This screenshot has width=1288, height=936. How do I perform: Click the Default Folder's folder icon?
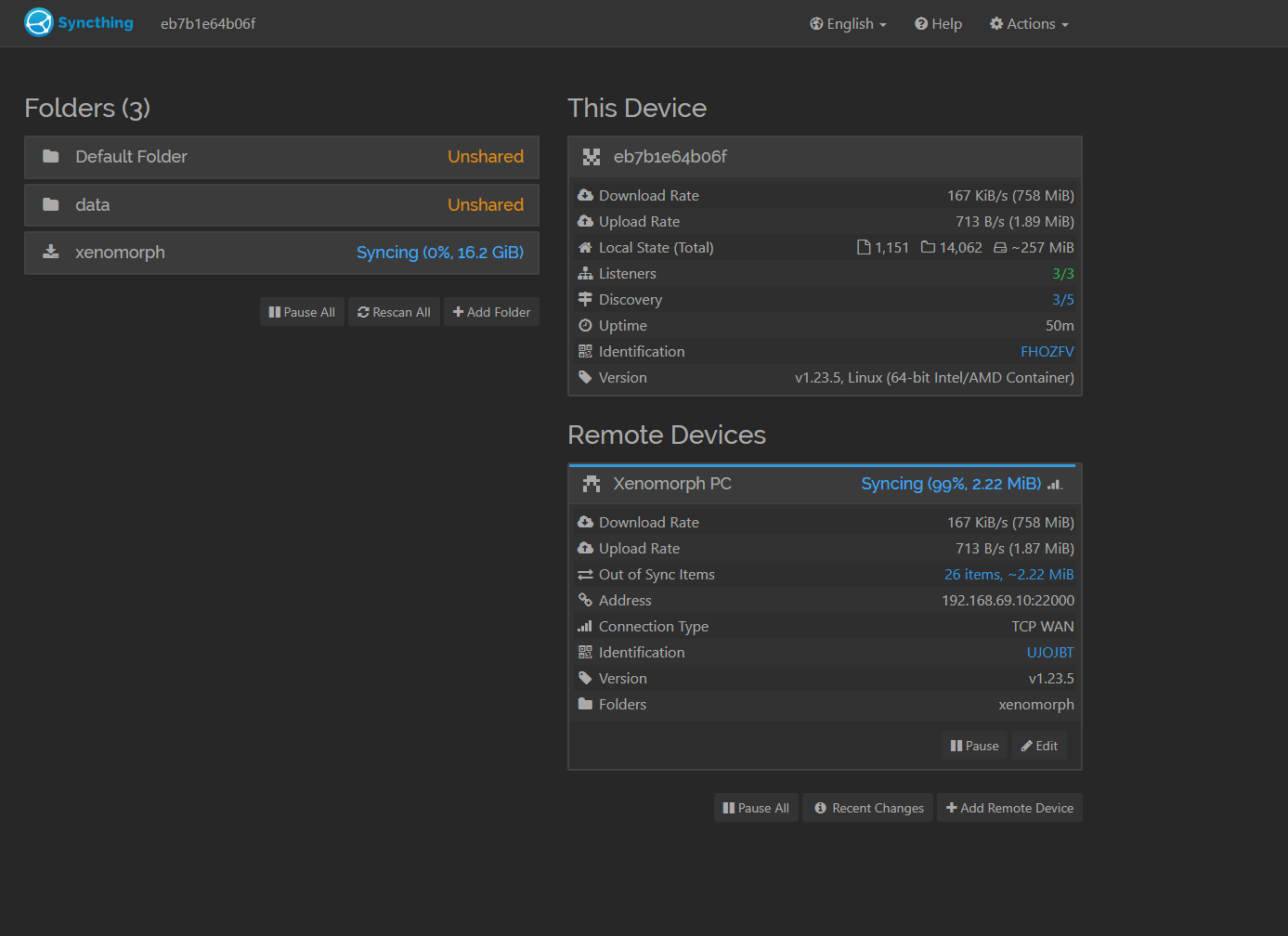[x=51, y=157]
